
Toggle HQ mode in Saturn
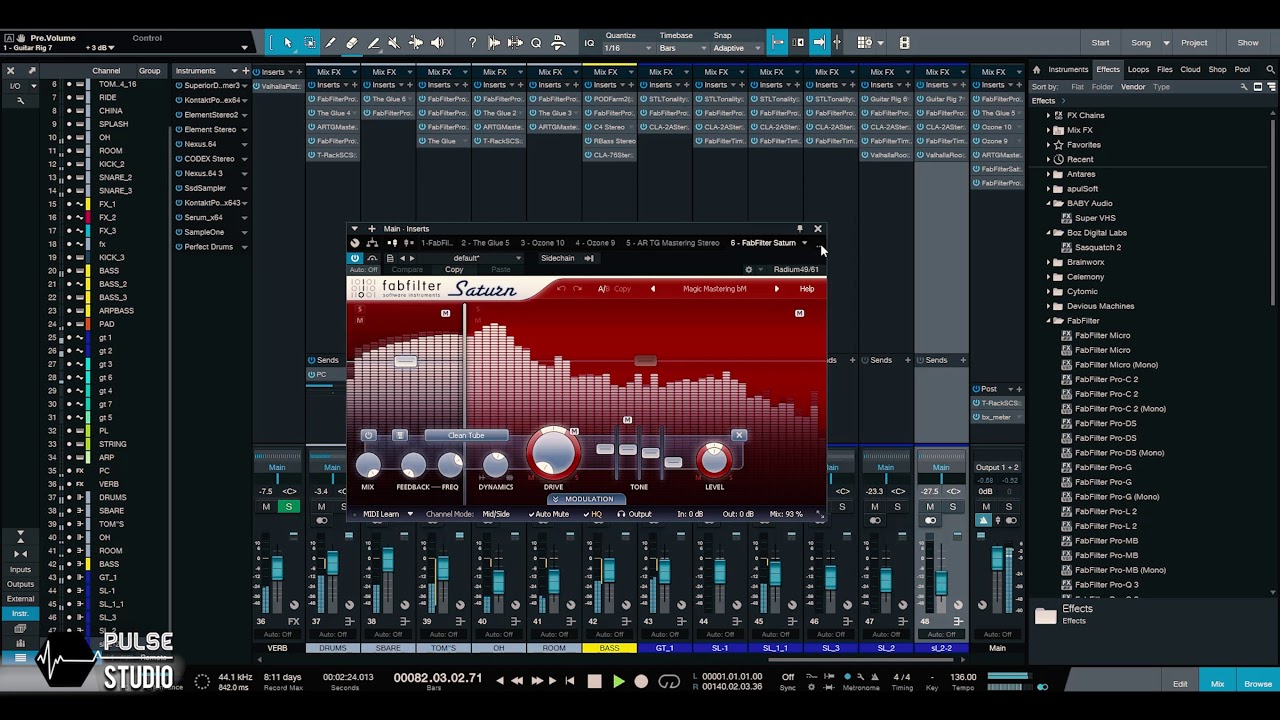point(593,514)
